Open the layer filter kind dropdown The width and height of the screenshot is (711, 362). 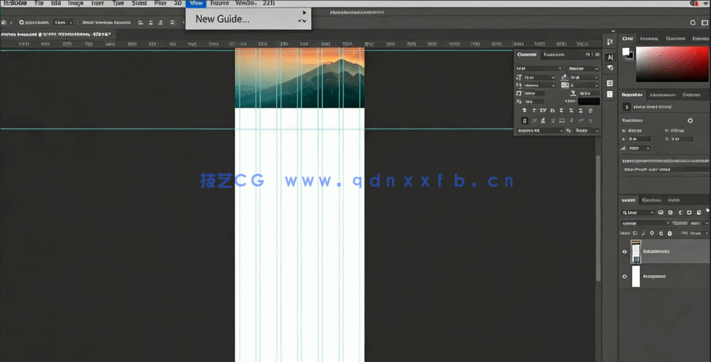click(638, 213)
